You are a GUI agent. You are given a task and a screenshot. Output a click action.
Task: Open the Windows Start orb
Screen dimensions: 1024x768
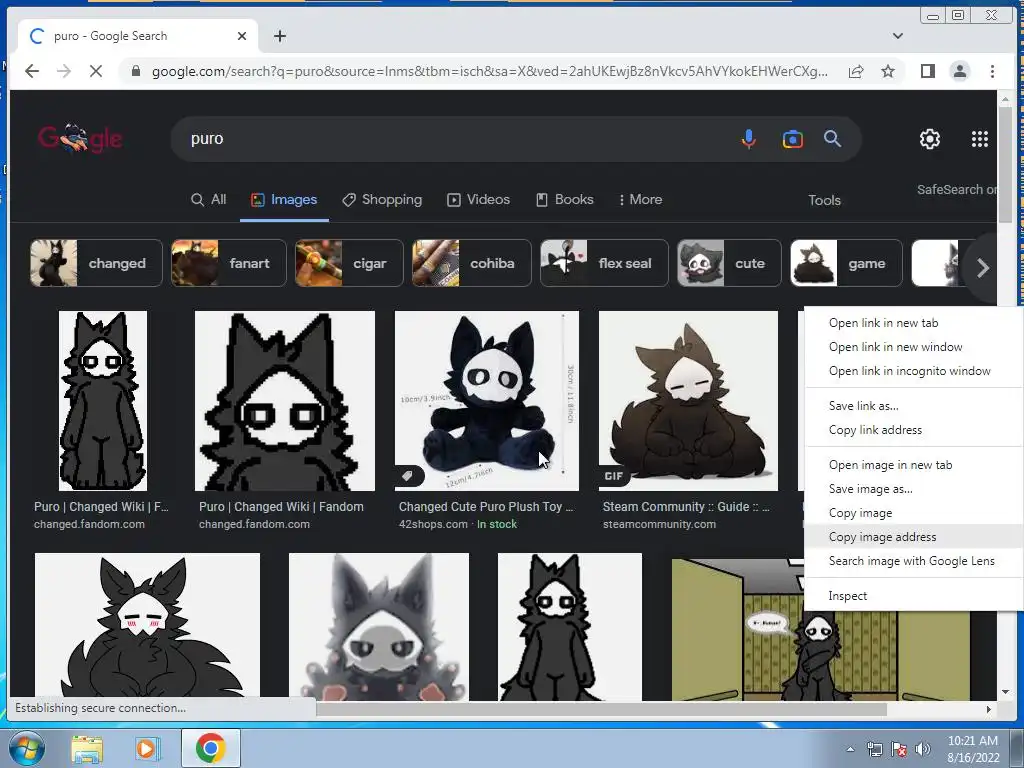[x=26, y=748]
